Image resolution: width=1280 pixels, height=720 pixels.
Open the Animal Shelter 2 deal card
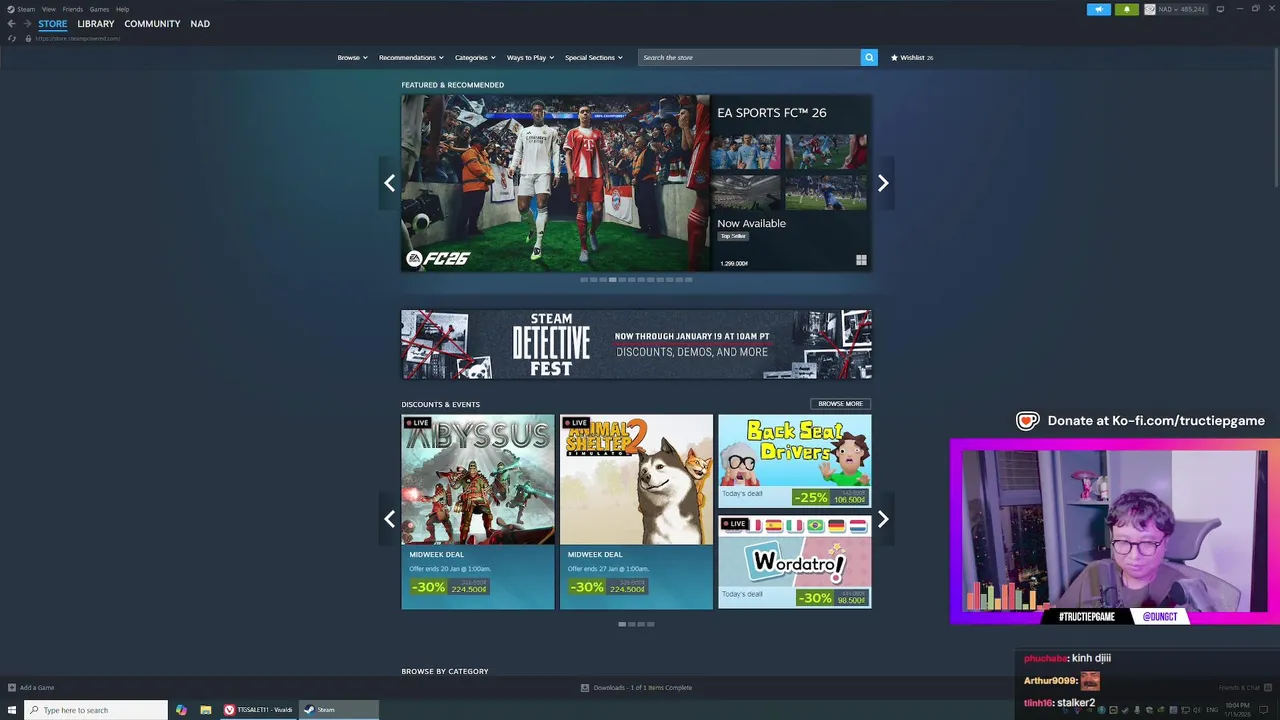tap(636, 511)
